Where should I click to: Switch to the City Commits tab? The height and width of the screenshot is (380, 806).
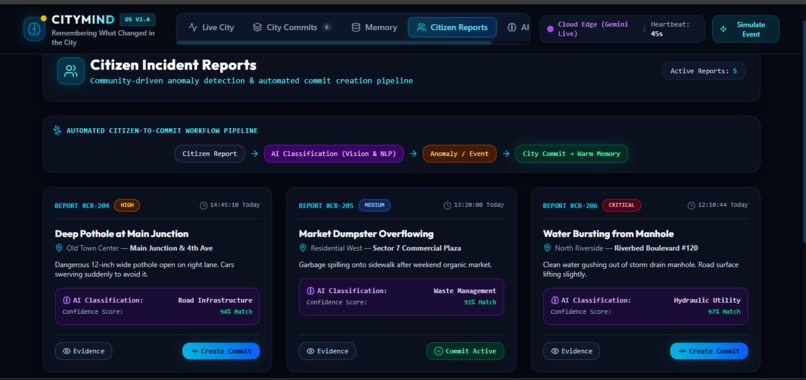coord(292,27)
